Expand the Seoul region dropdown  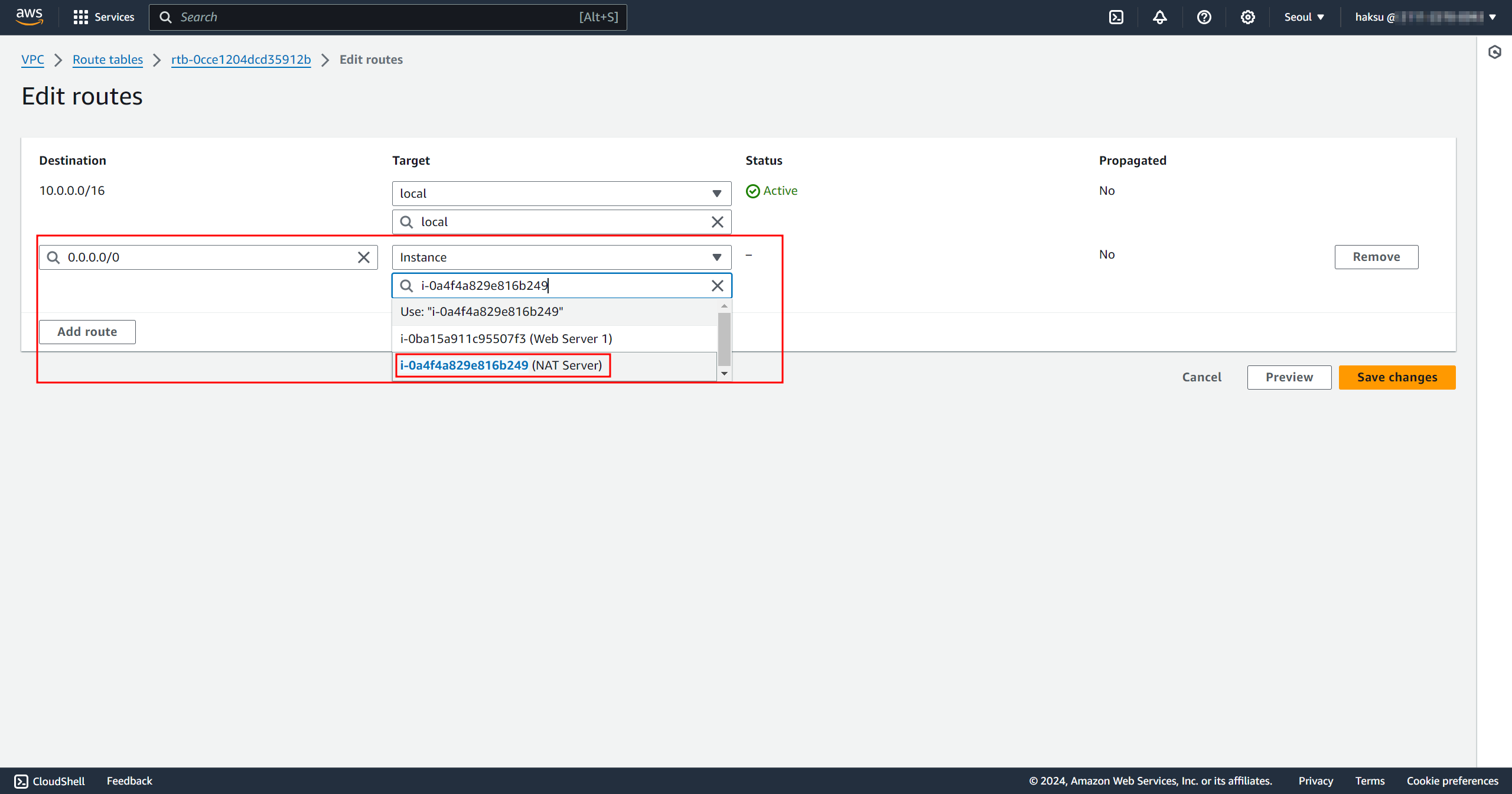[1304, 17]
